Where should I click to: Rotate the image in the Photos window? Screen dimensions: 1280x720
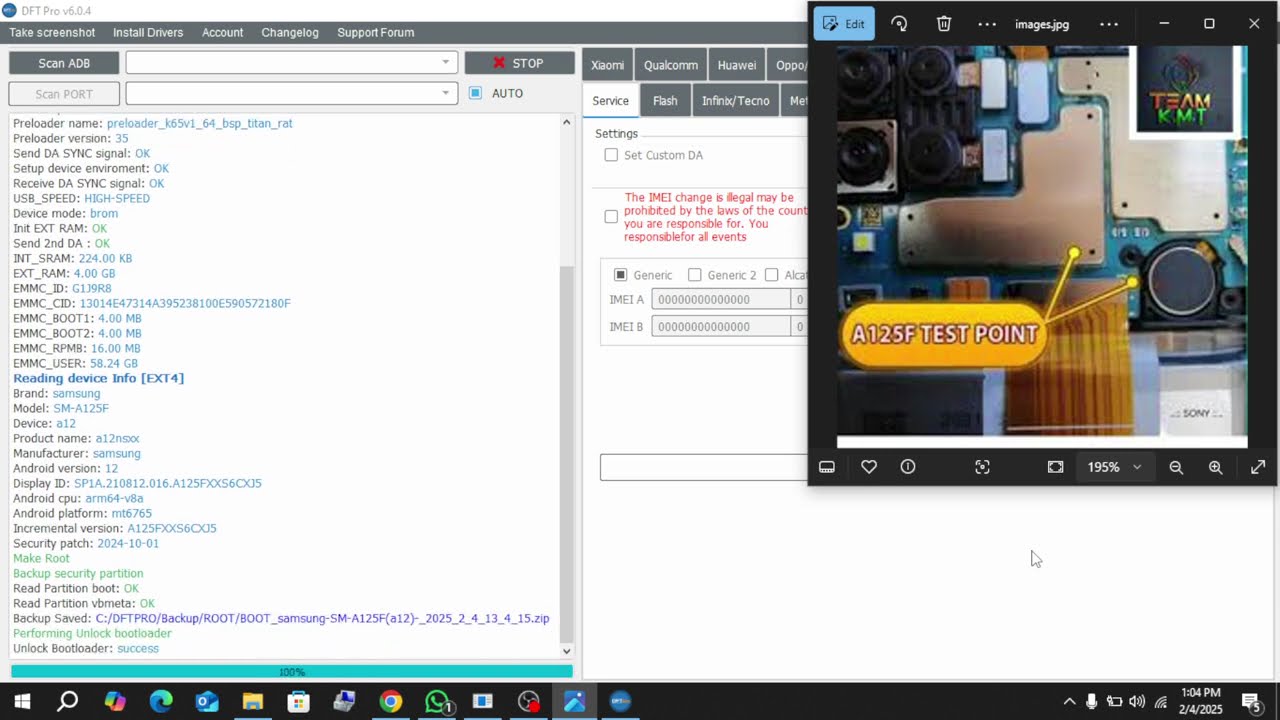(x=899, y=24)
